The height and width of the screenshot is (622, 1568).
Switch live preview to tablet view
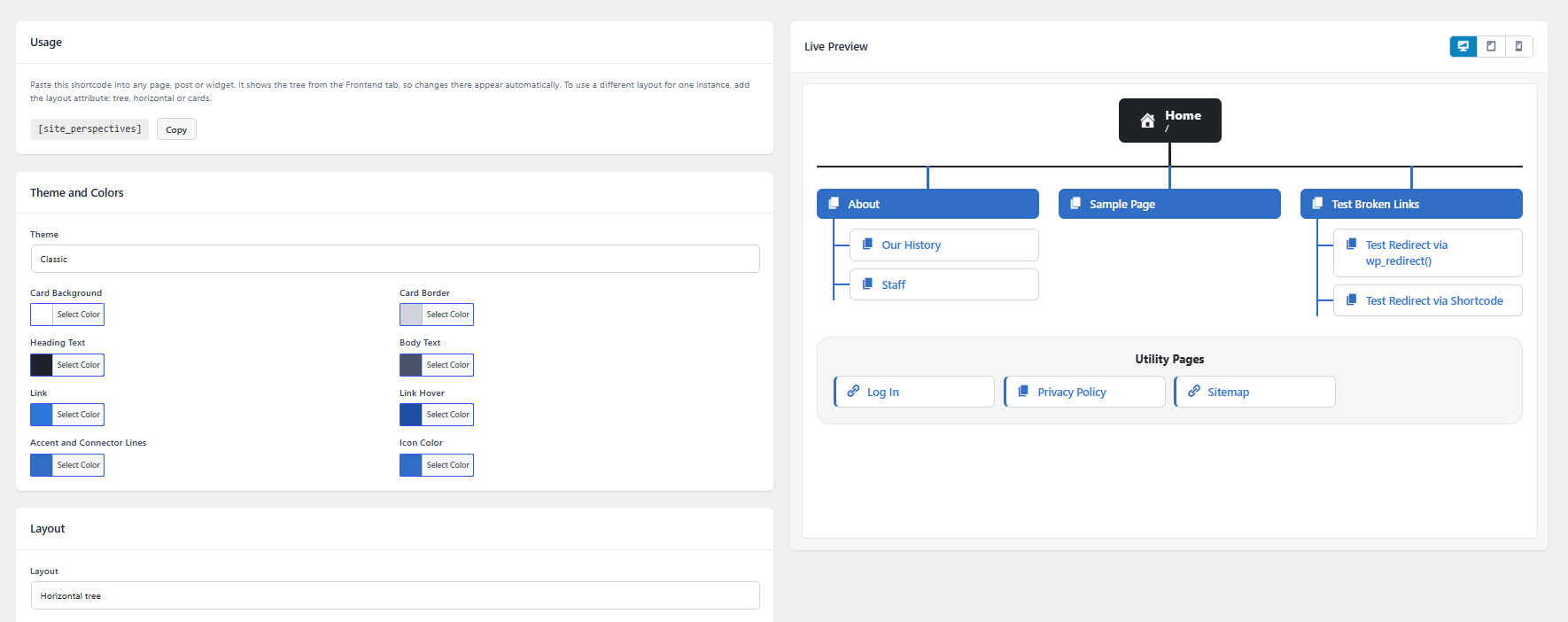point(1491,46)
